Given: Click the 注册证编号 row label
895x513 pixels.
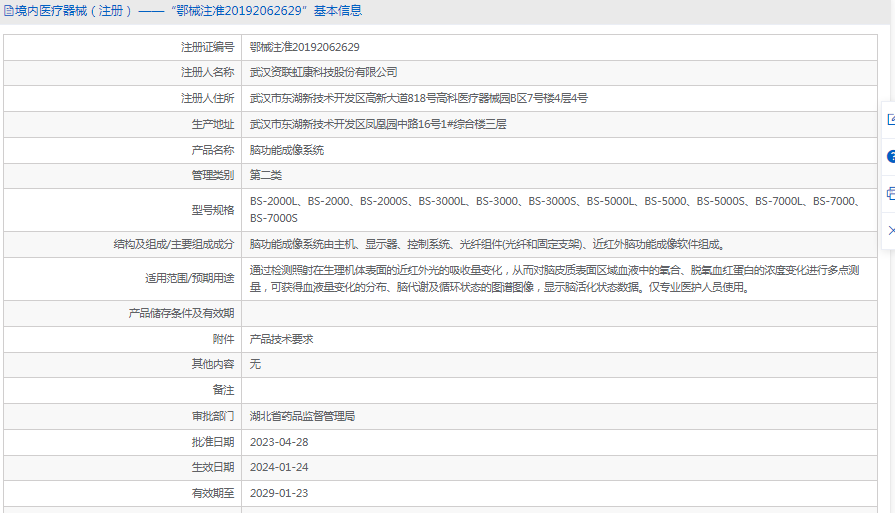Looking at the screenshot, I should (208, 47).
